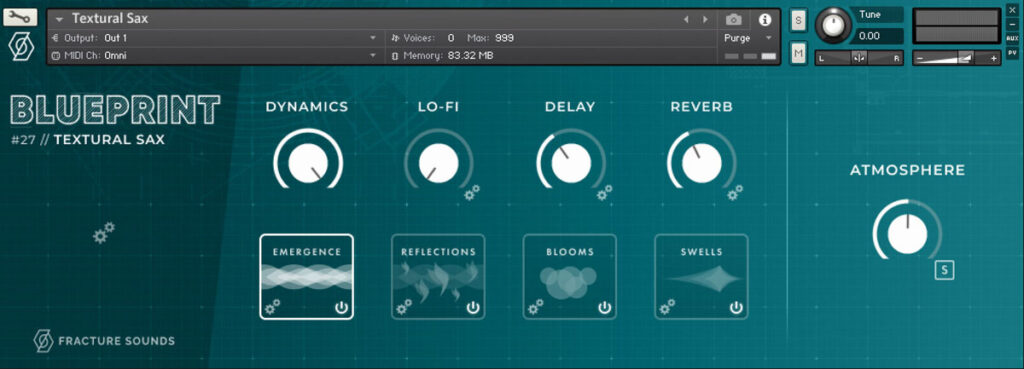Click the Atmosphere knob

(x=907, y=233)
